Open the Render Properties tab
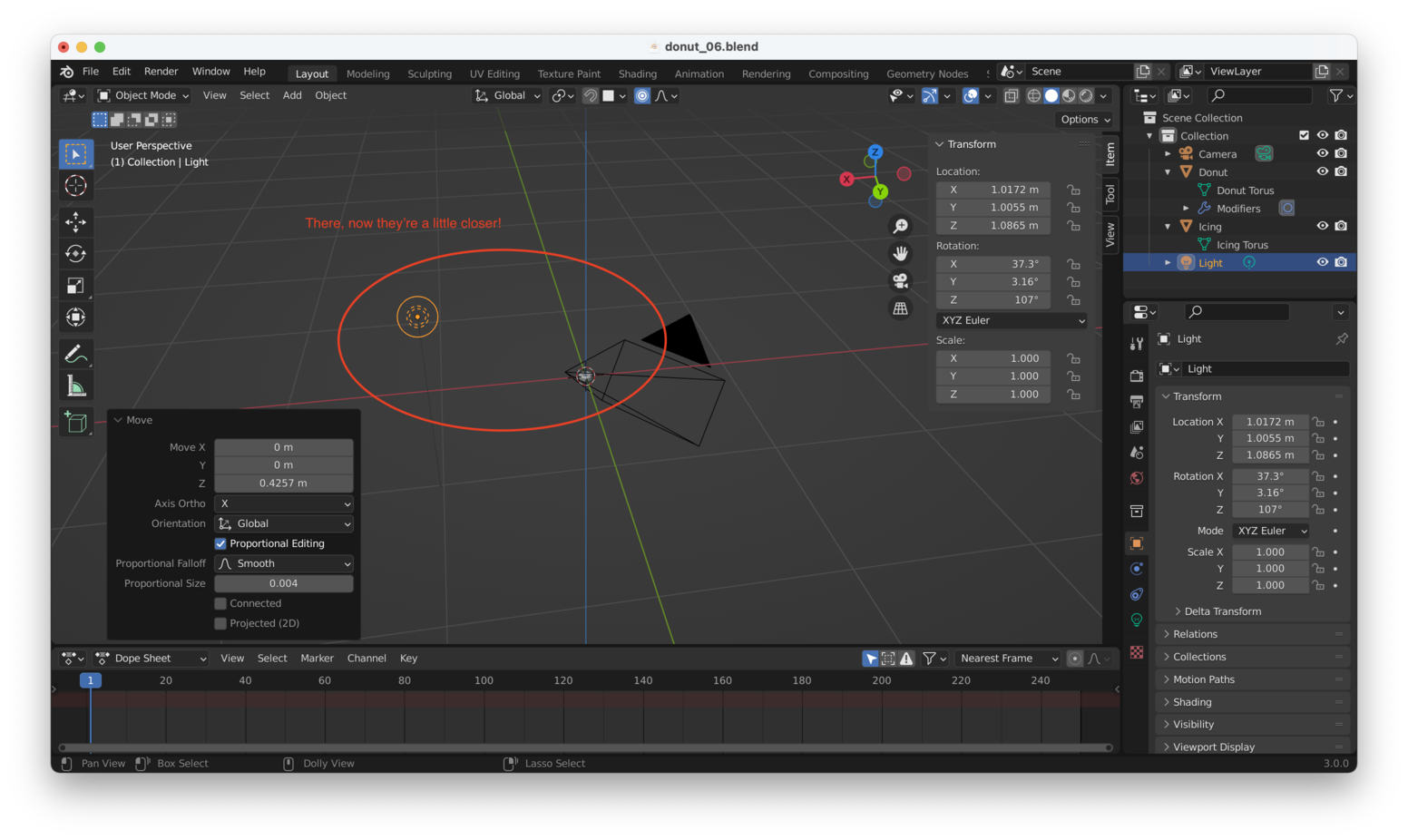This screenshot has height=840, width=1408. click(1136, 375)
